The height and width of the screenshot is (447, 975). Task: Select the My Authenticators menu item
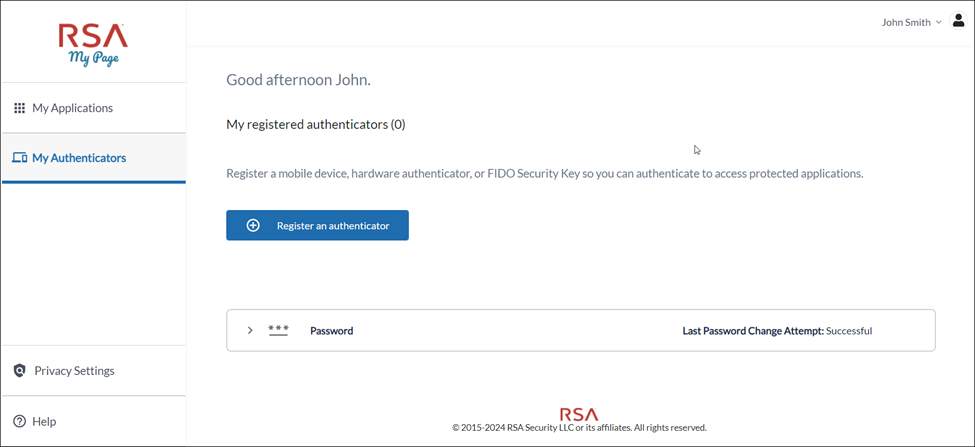click(x=79, y=158)
